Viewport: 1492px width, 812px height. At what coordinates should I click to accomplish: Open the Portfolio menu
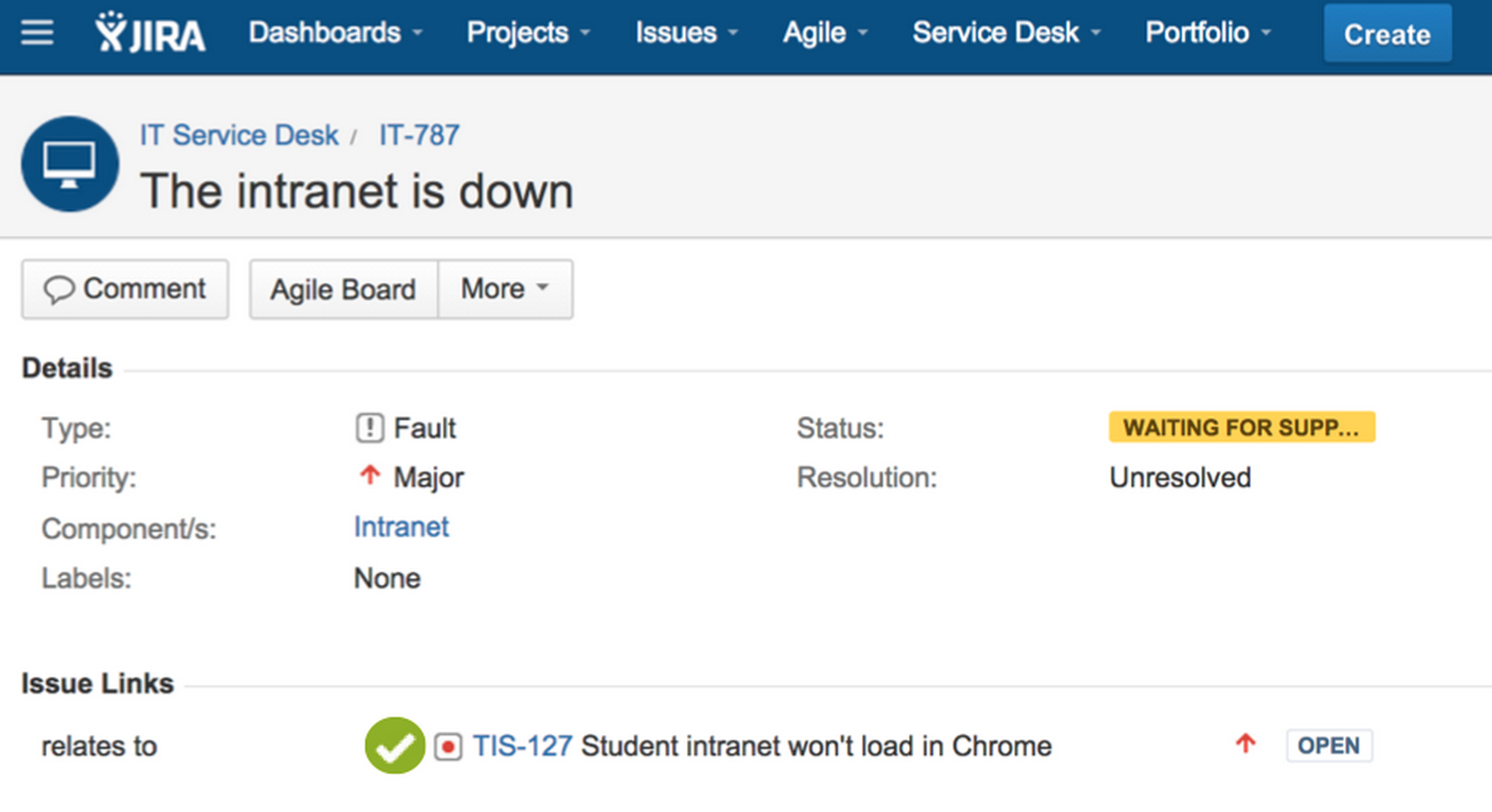(x=1207, y=33)
